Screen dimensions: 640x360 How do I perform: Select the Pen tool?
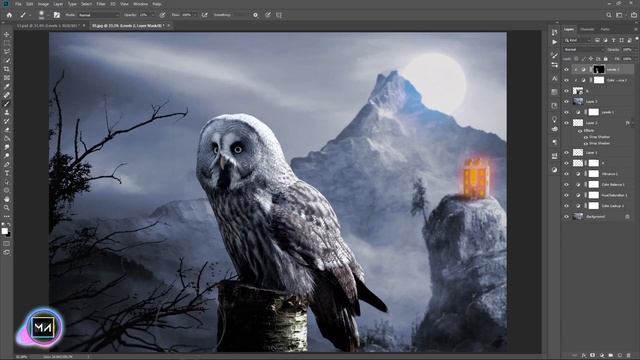pyautogui.click(x=7, y=164)
